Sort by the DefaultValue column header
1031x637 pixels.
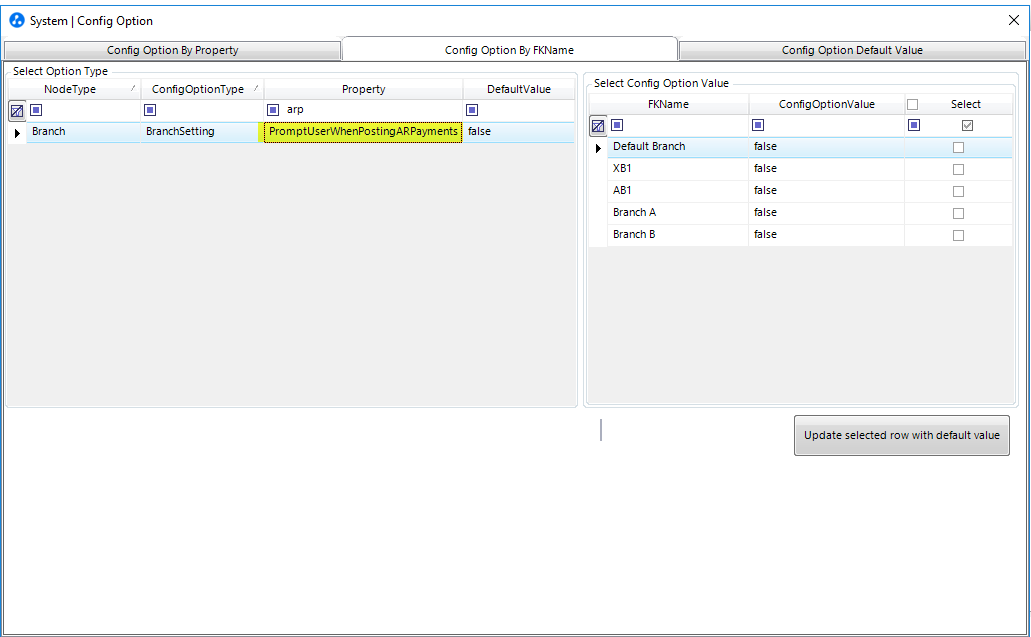[519, 89]
